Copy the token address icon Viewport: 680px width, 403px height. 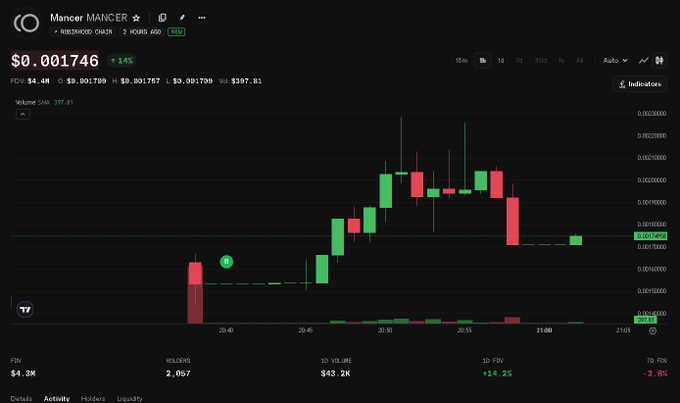tap(162, 18)
